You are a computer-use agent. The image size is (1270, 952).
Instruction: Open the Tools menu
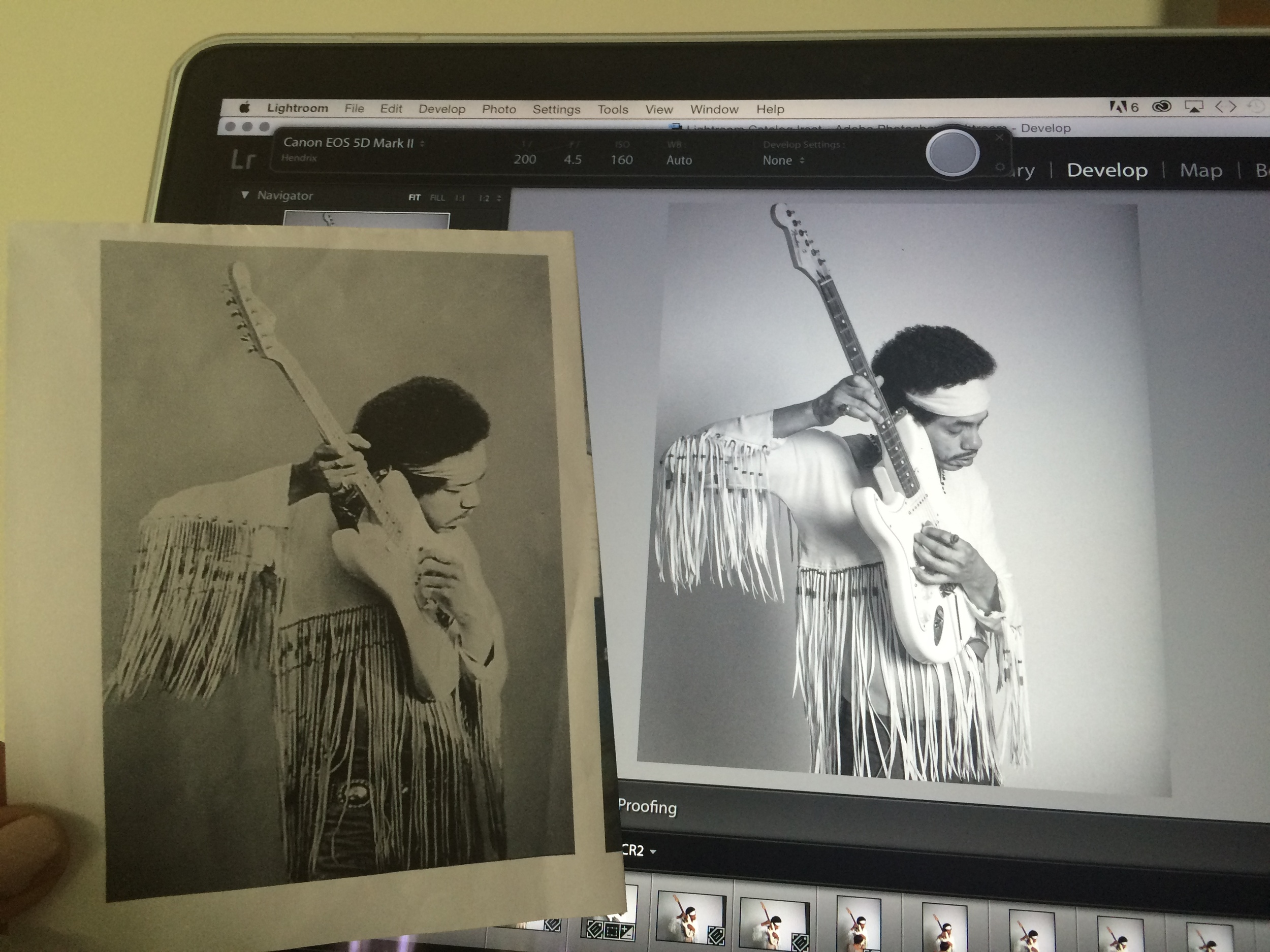tap(613, 109)
